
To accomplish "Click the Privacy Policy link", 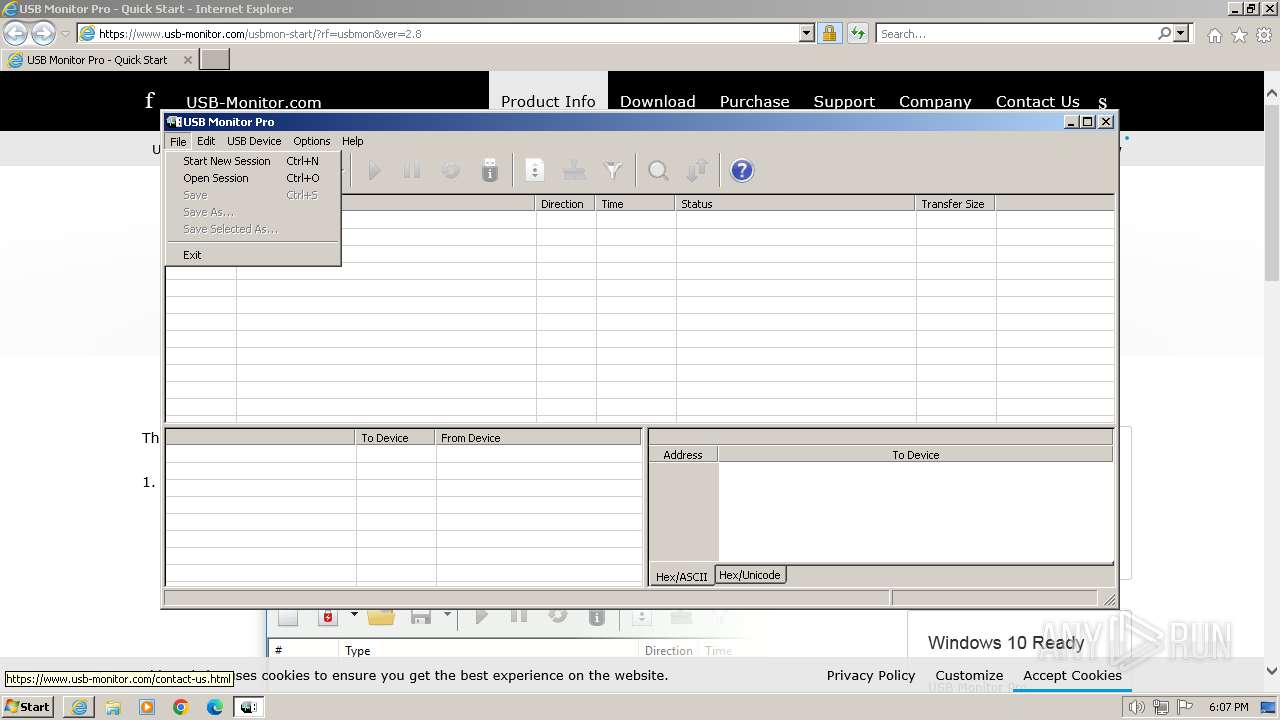I will (871, 675).
